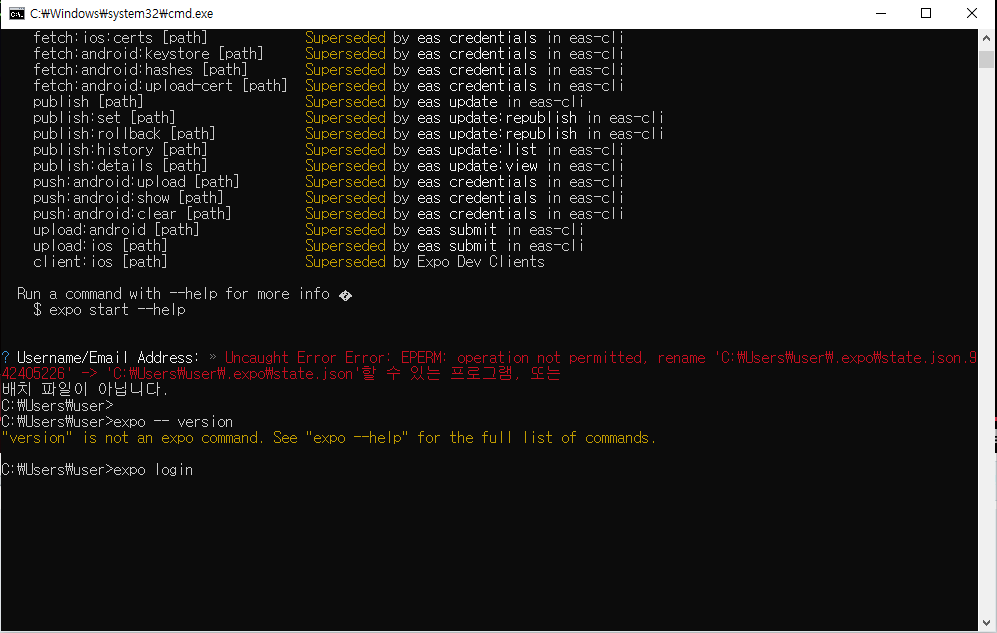
Task: Click the window title text C:\Windows\system32\cmd.exe
Action: (x=121, y=13)
